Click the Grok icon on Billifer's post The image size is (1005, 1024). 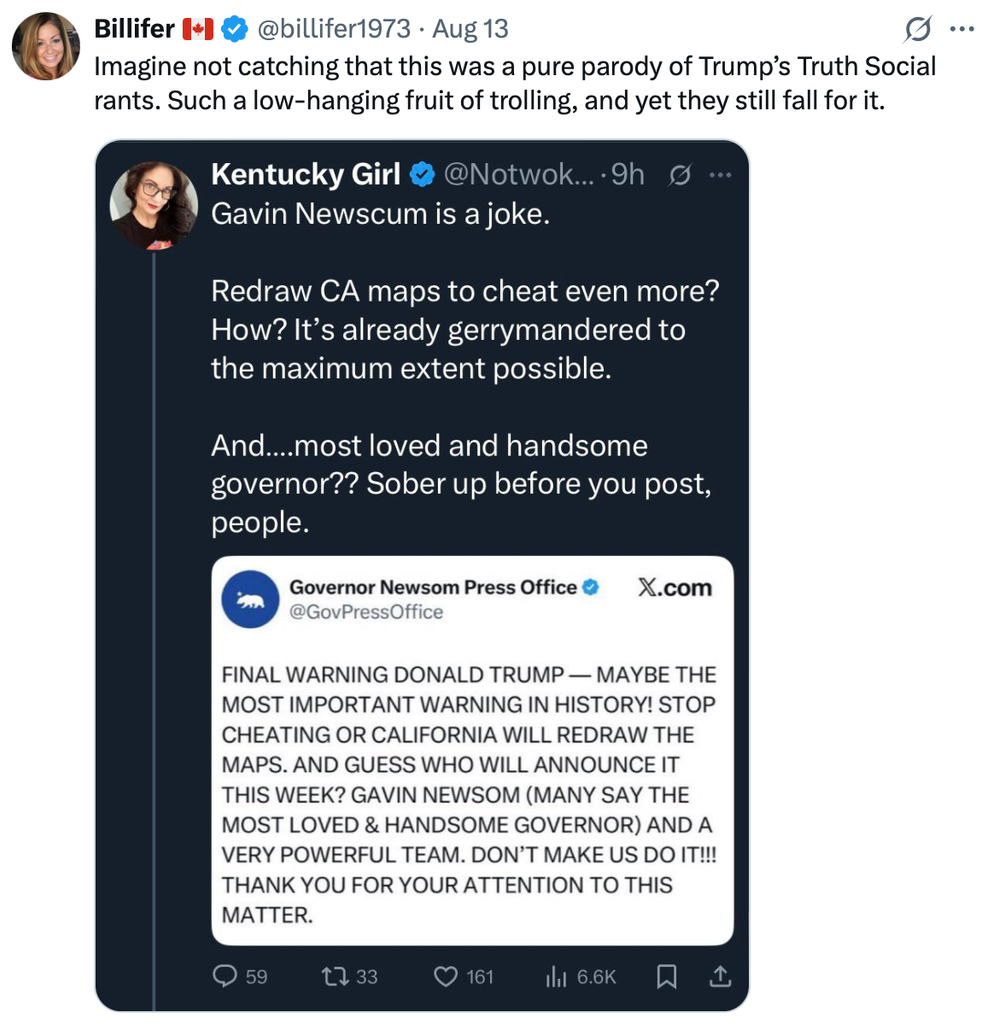[x=916, y=30]
